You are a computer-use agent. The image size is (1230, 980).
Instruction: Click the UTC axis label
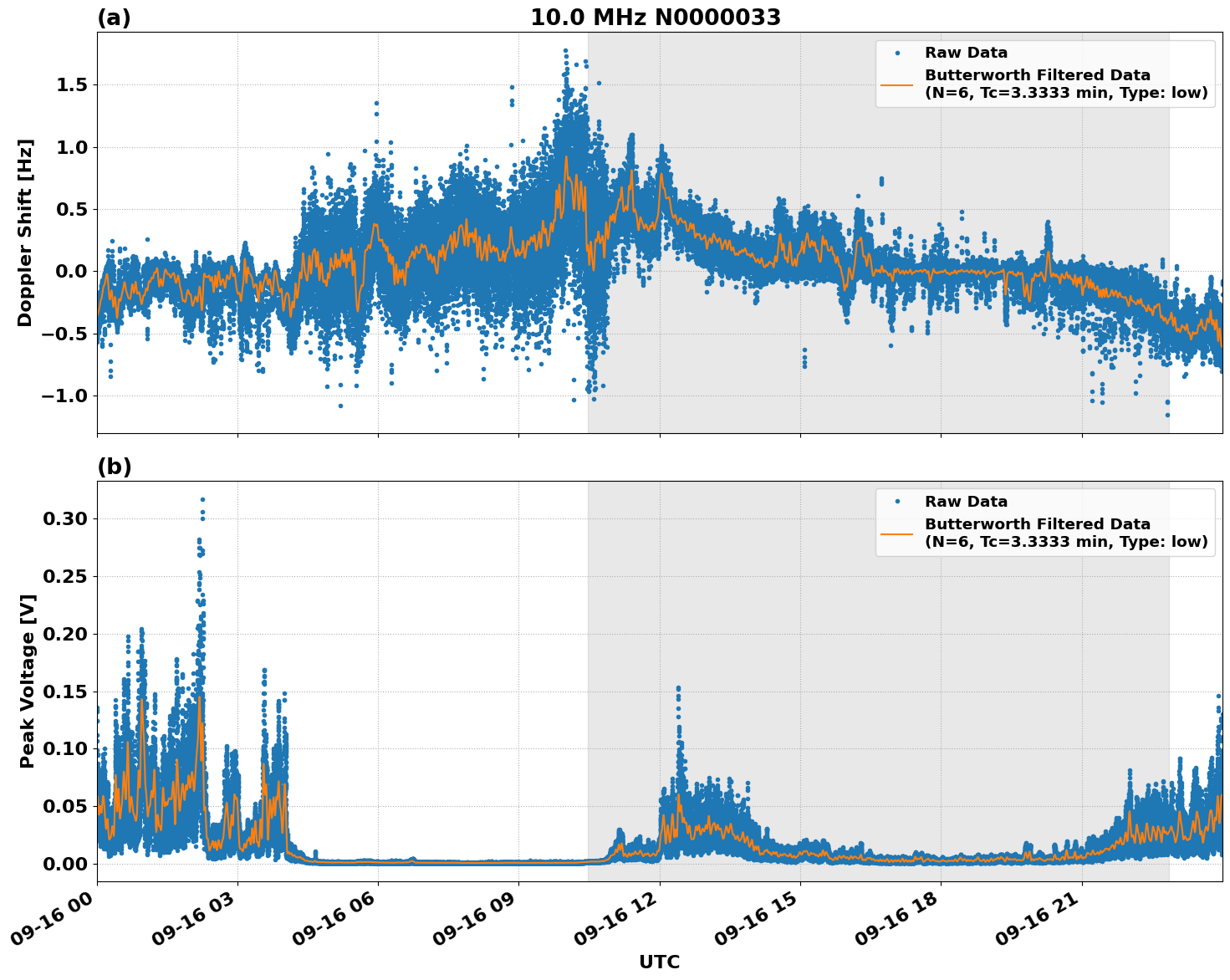(659, 962)
